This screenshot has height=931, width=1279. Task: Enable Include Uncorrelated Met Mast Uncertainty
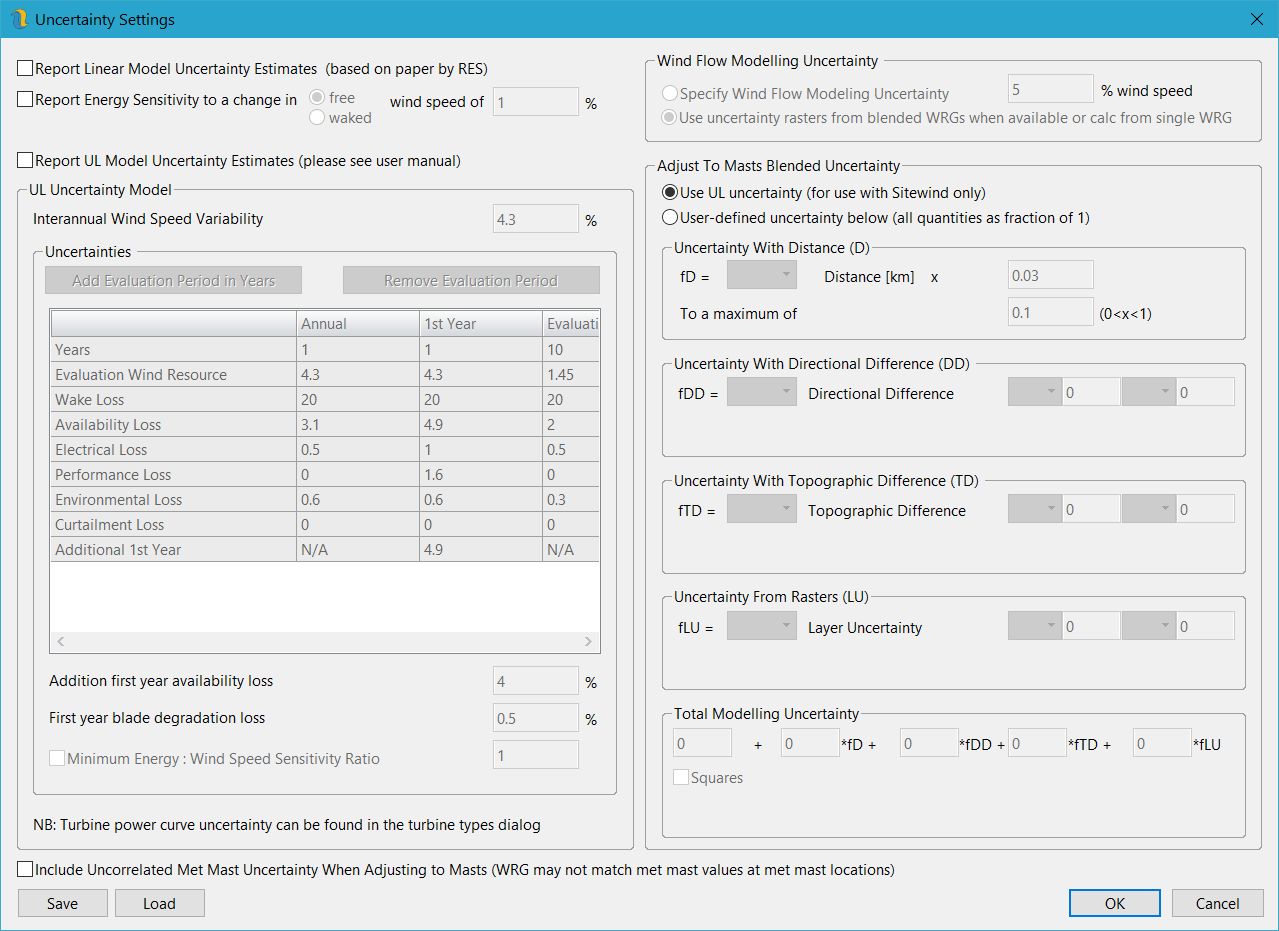(25, 870)
